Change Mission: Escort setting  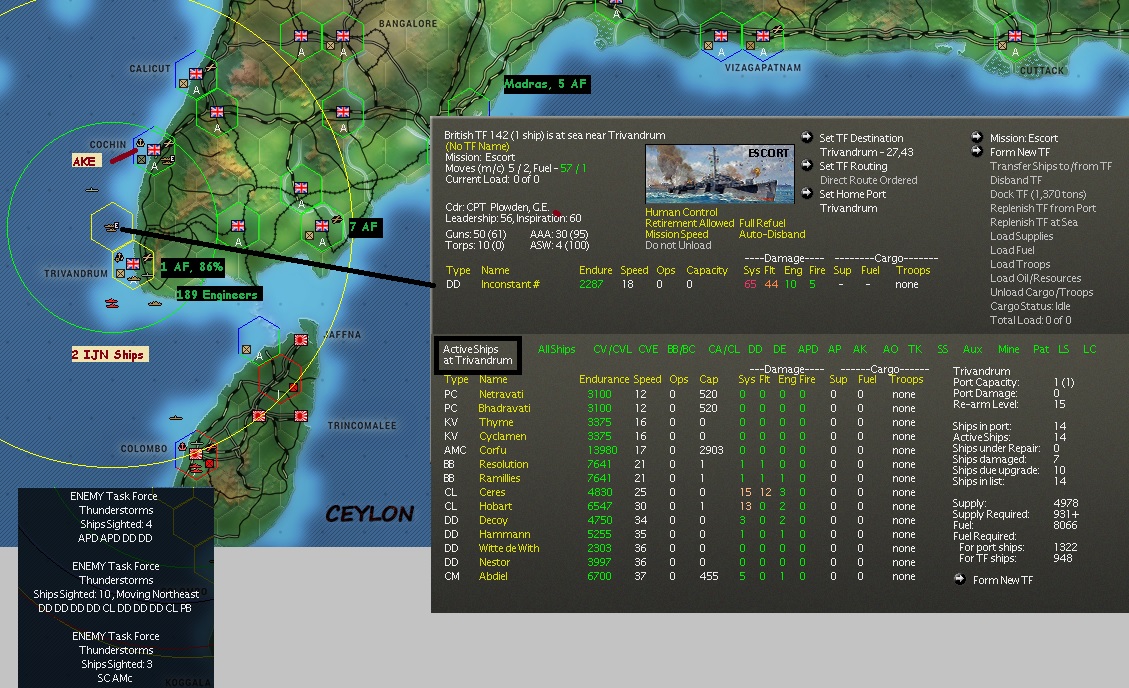(1024, 138)
